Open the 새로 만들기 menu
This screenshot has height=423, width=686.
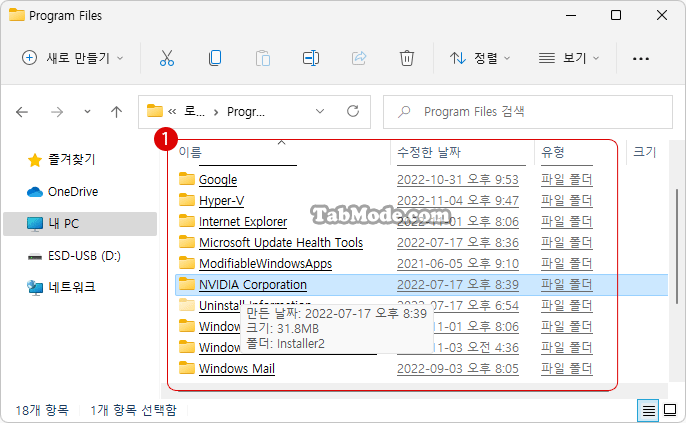click(x=72, y=58)
